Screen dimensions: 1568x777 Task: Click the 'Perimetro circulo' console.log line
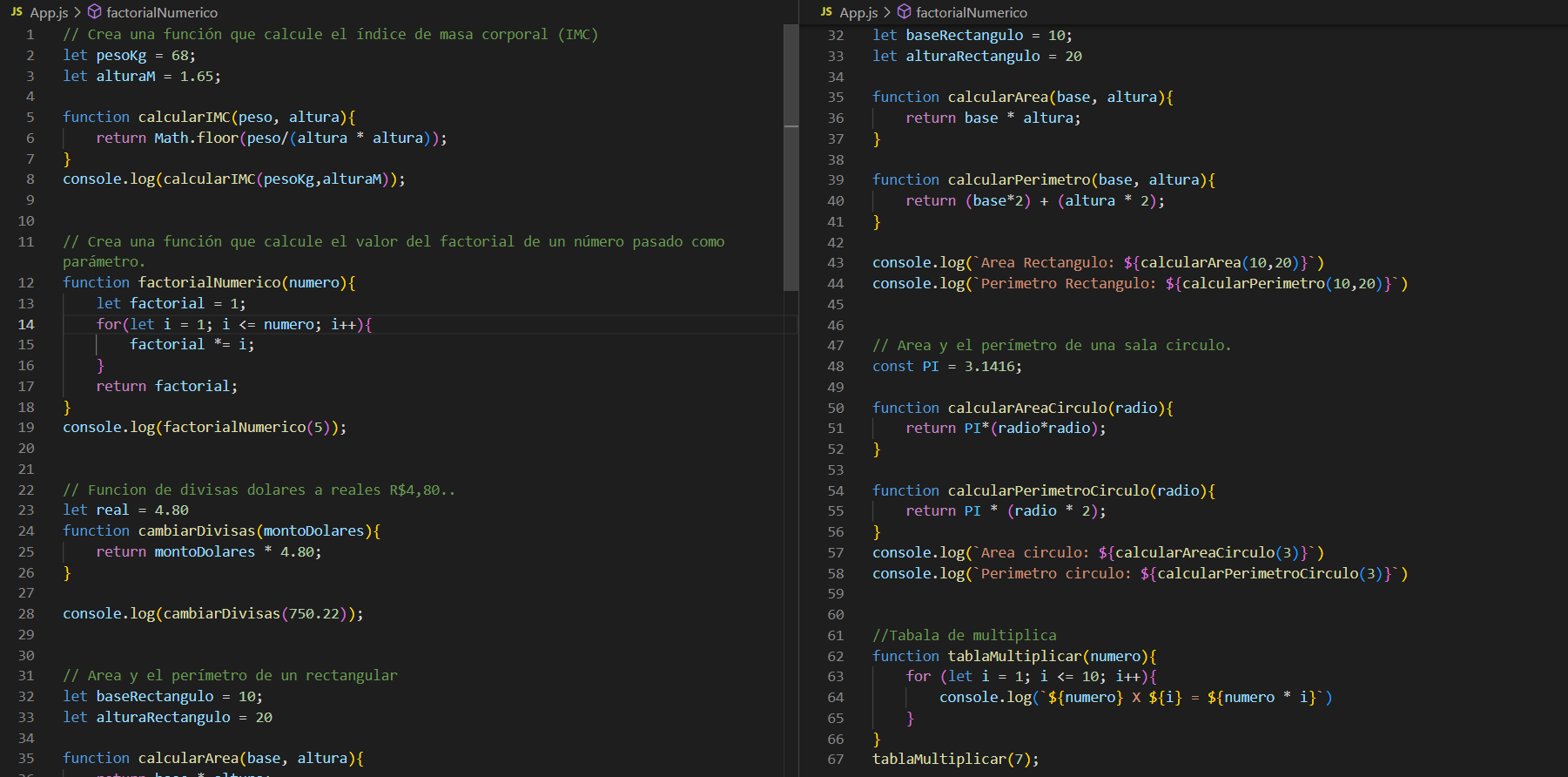point(1141,574)
